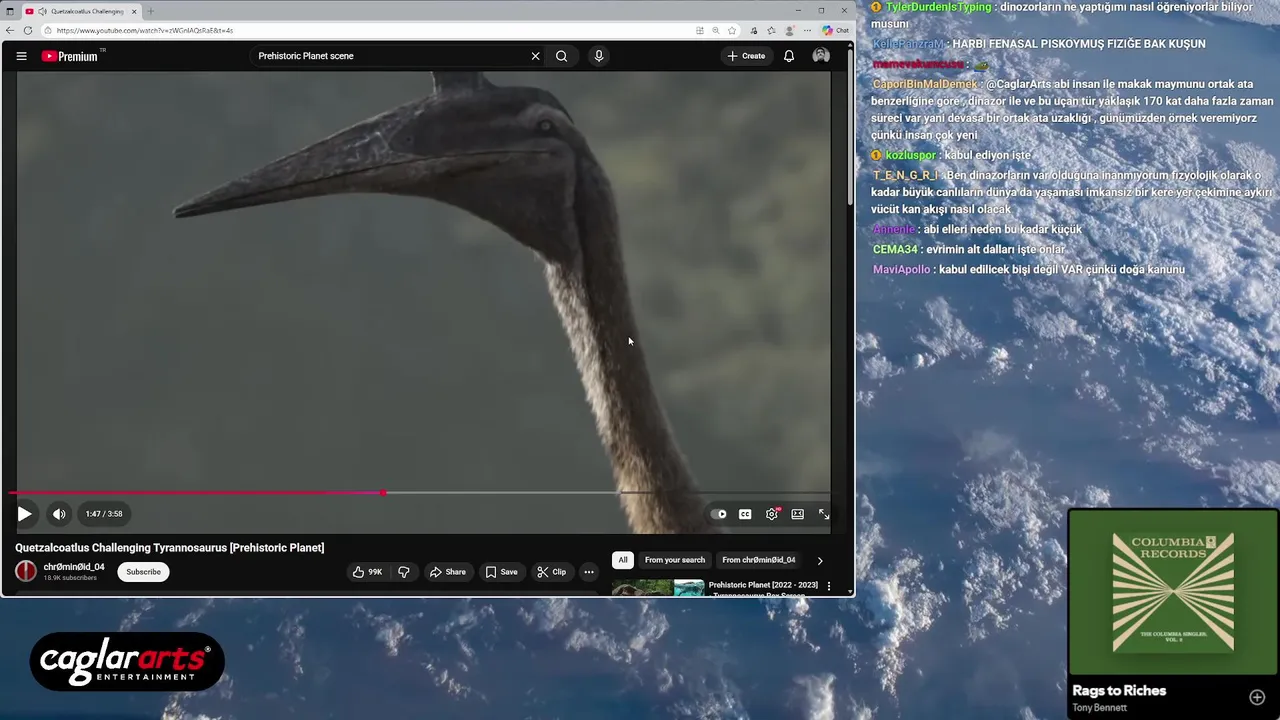
Task: Click chat username CaporiBinMalDemek
Action: (925, 84)
